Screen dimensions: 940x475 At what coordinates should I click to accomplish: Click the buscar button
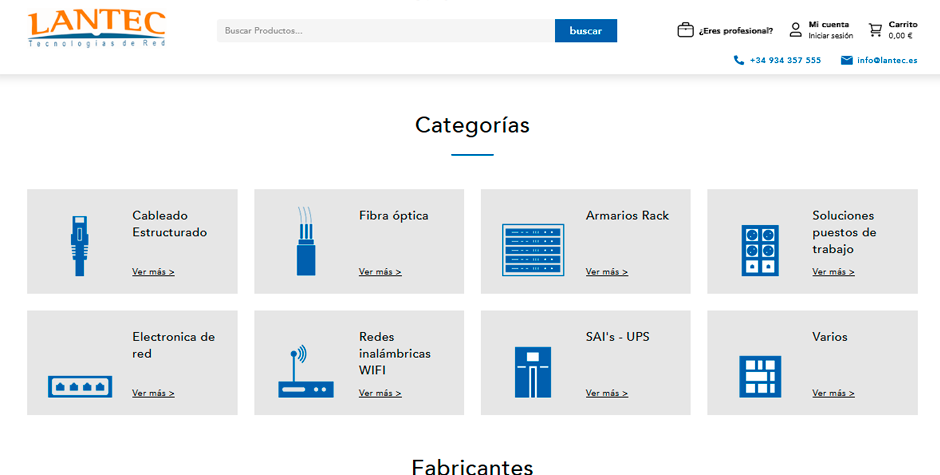point(586,31)
